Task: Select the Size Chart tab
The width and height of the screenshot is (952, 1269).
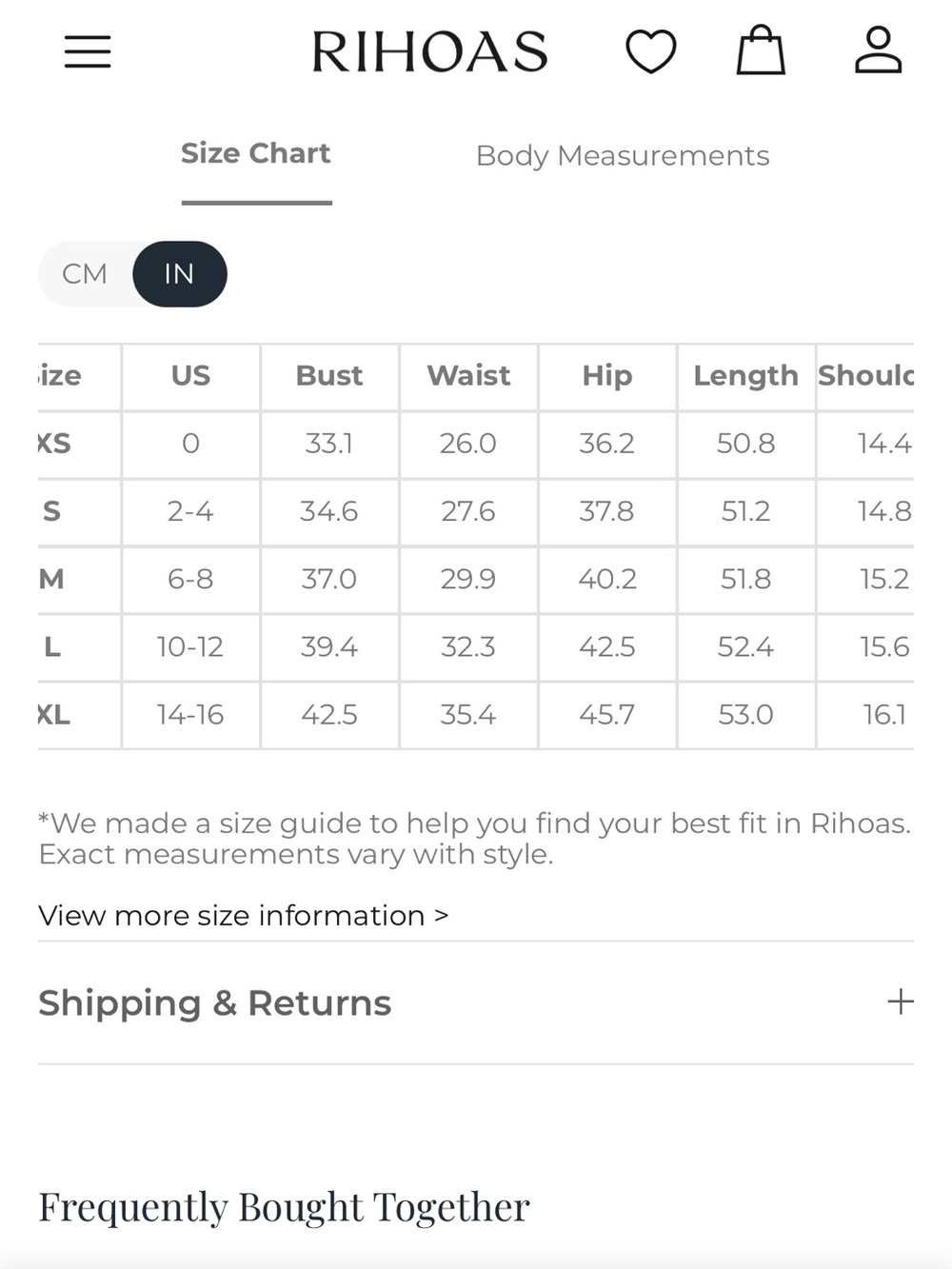Action: (x=256, y=153)
